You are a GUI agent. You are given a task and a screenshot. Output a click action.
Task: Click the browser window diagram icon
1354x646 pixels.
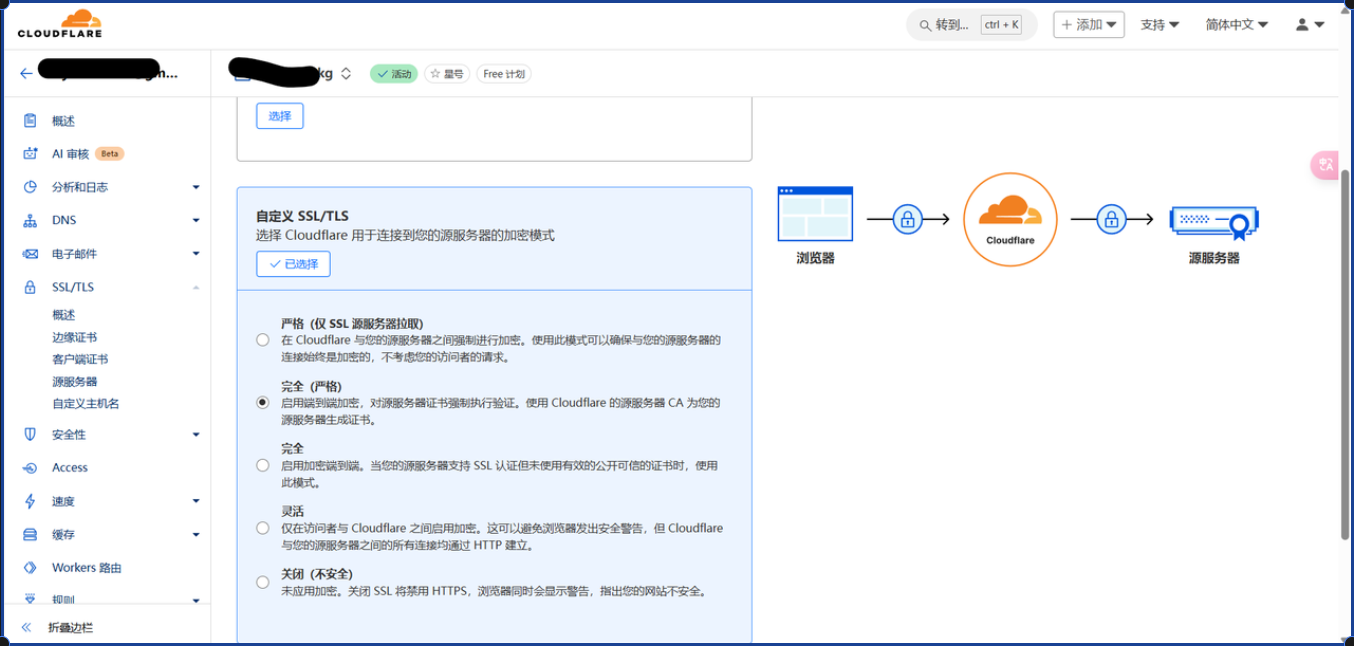click(x=815, y=214)
